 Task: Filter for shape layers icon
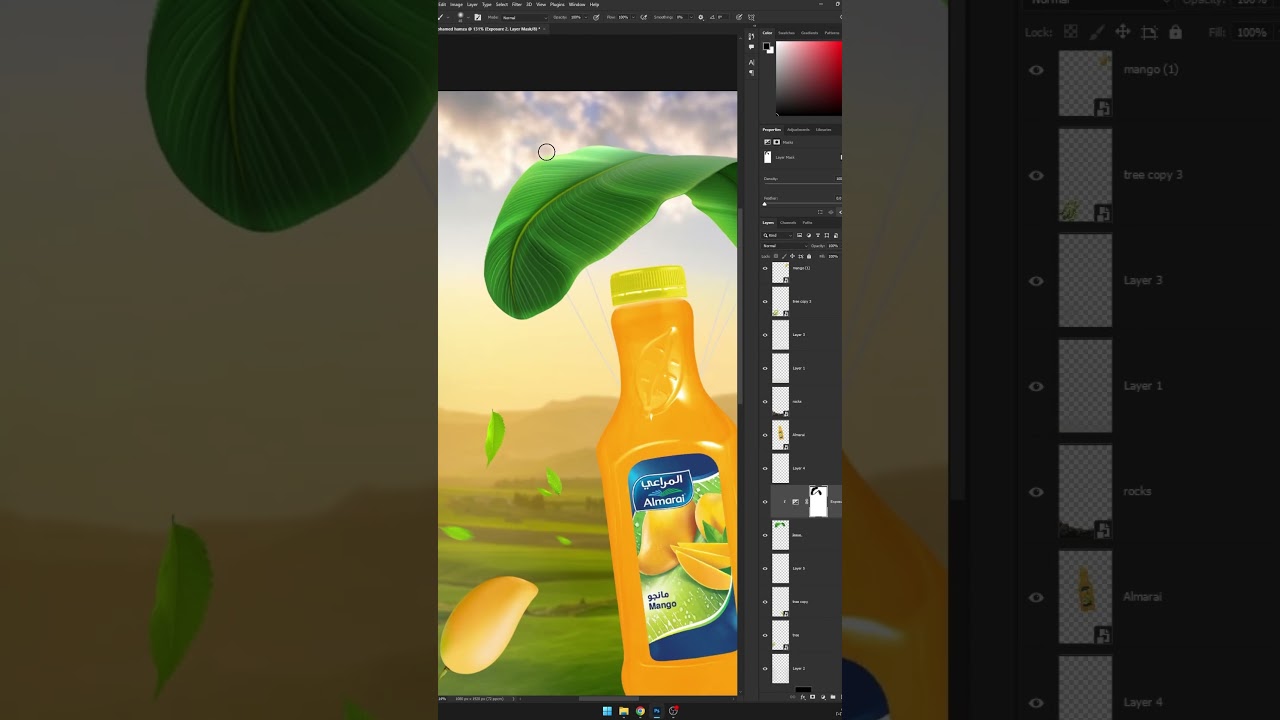click(x=827, y=236)
